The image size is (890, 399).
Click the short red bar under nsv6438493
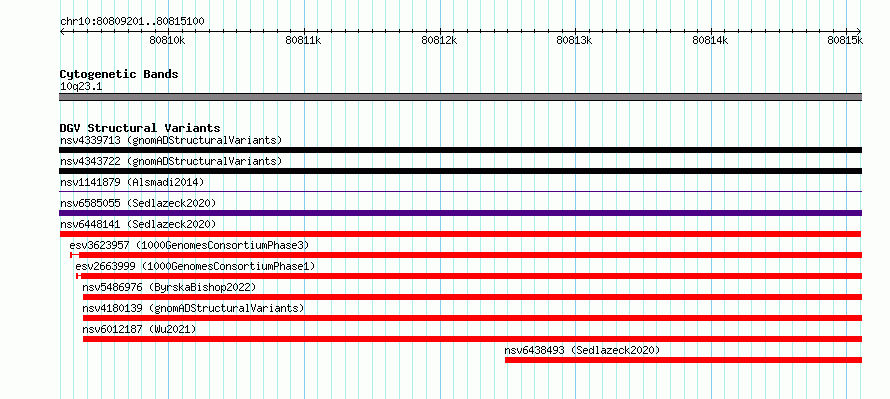(683, 360)
